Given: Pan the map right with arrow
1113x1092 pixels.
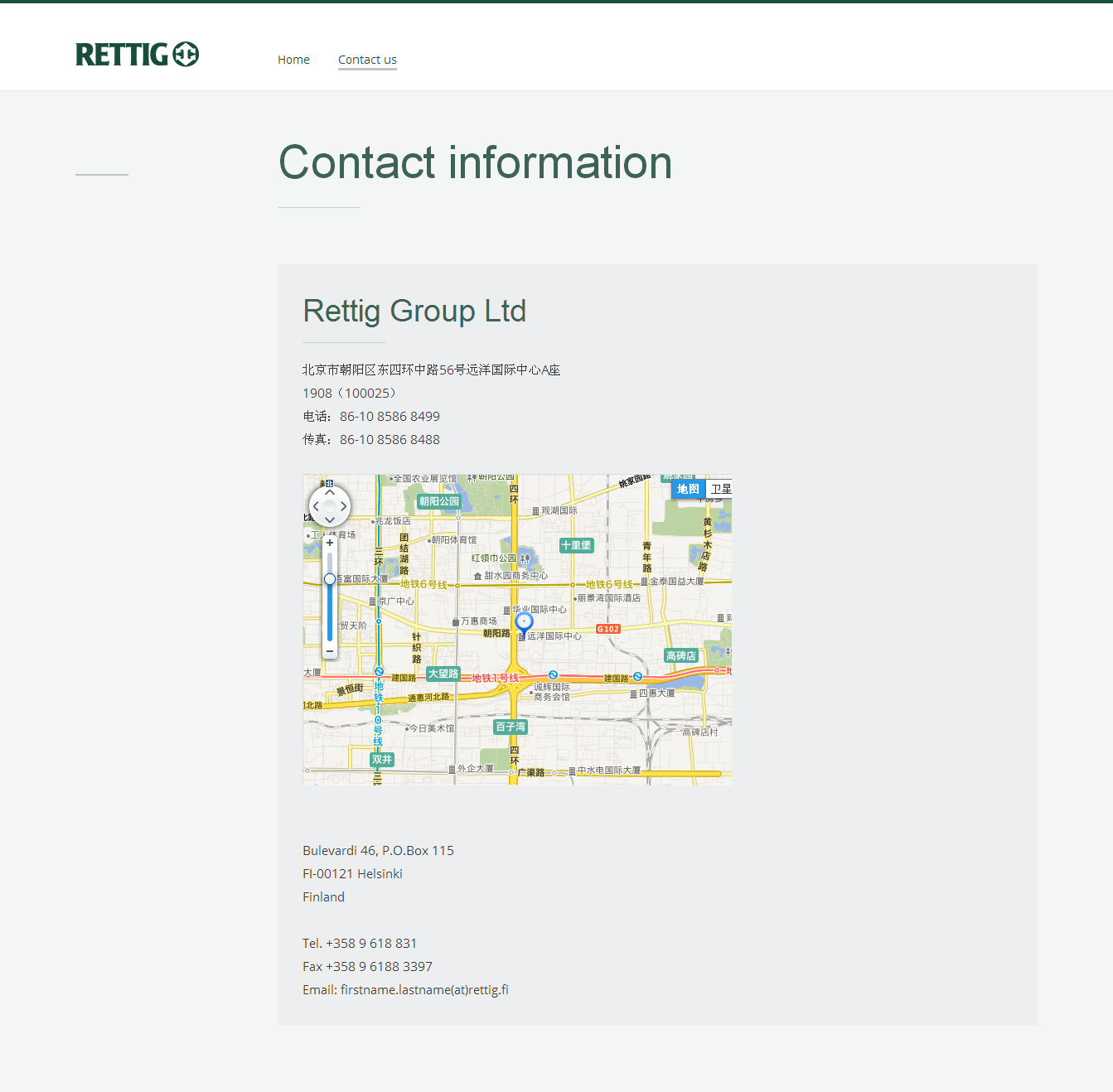Looking at the screenshot, I should [343, 506].
